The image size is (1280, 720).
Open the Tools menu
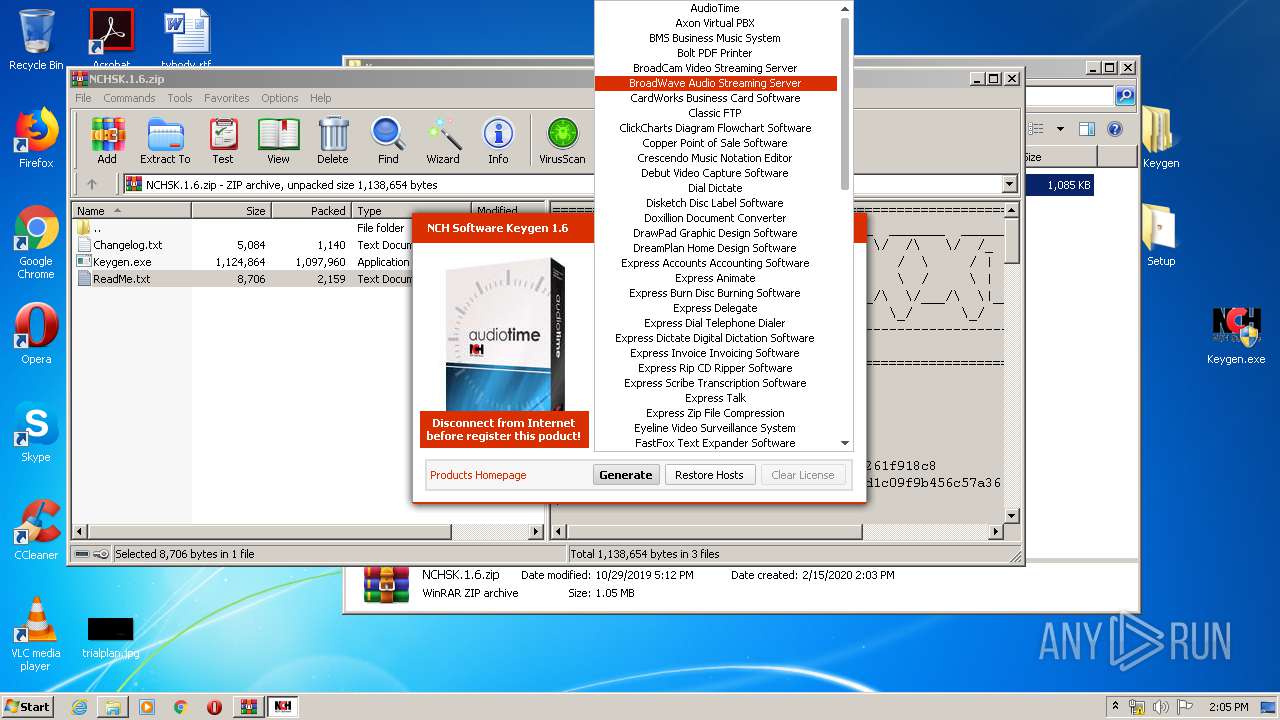coord(180,98)
